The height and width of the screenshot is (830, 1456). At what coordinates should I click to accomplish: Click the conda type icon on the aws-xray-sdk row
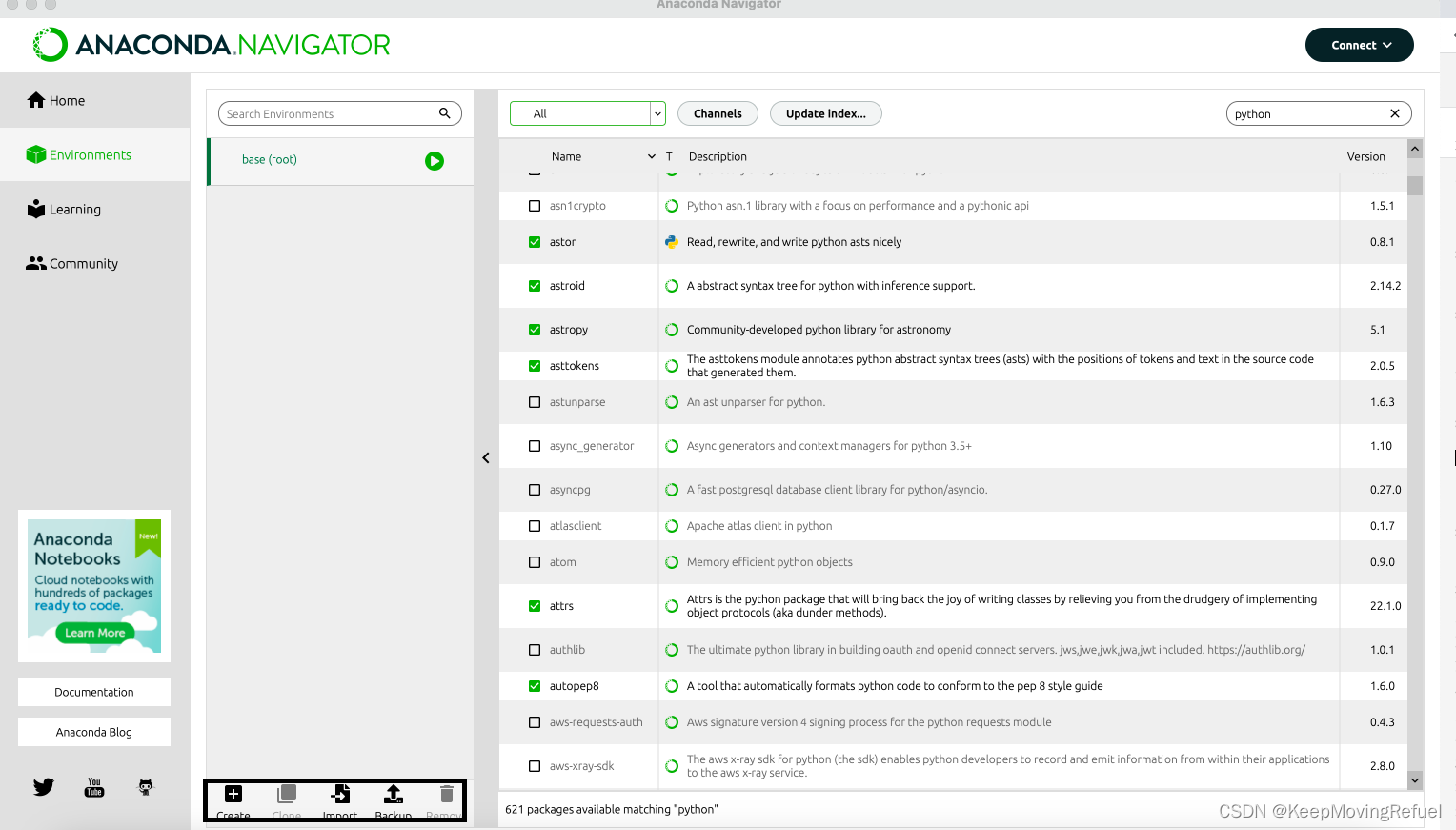(x=672, y=766)
